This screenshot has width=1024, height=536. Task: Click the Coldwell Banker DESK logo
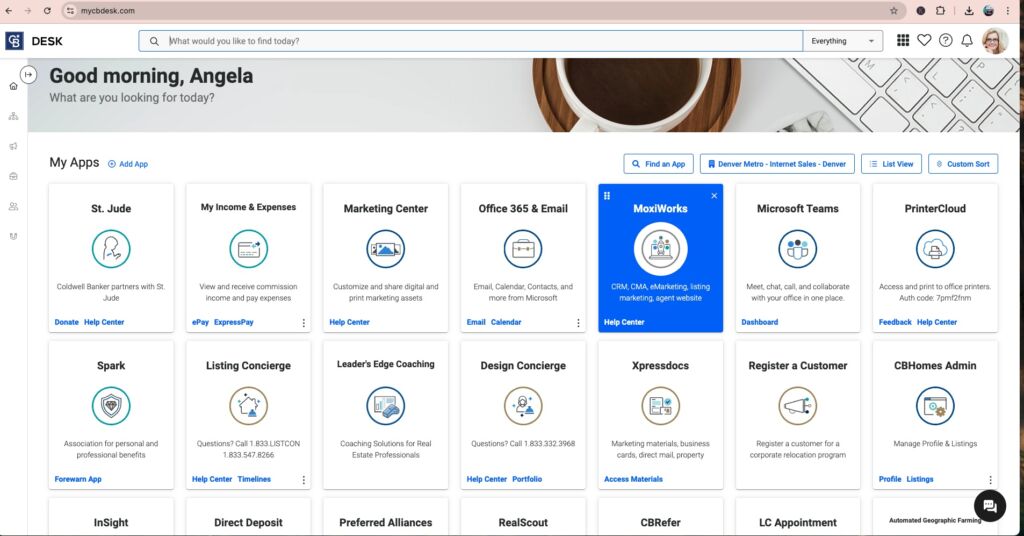34,41
